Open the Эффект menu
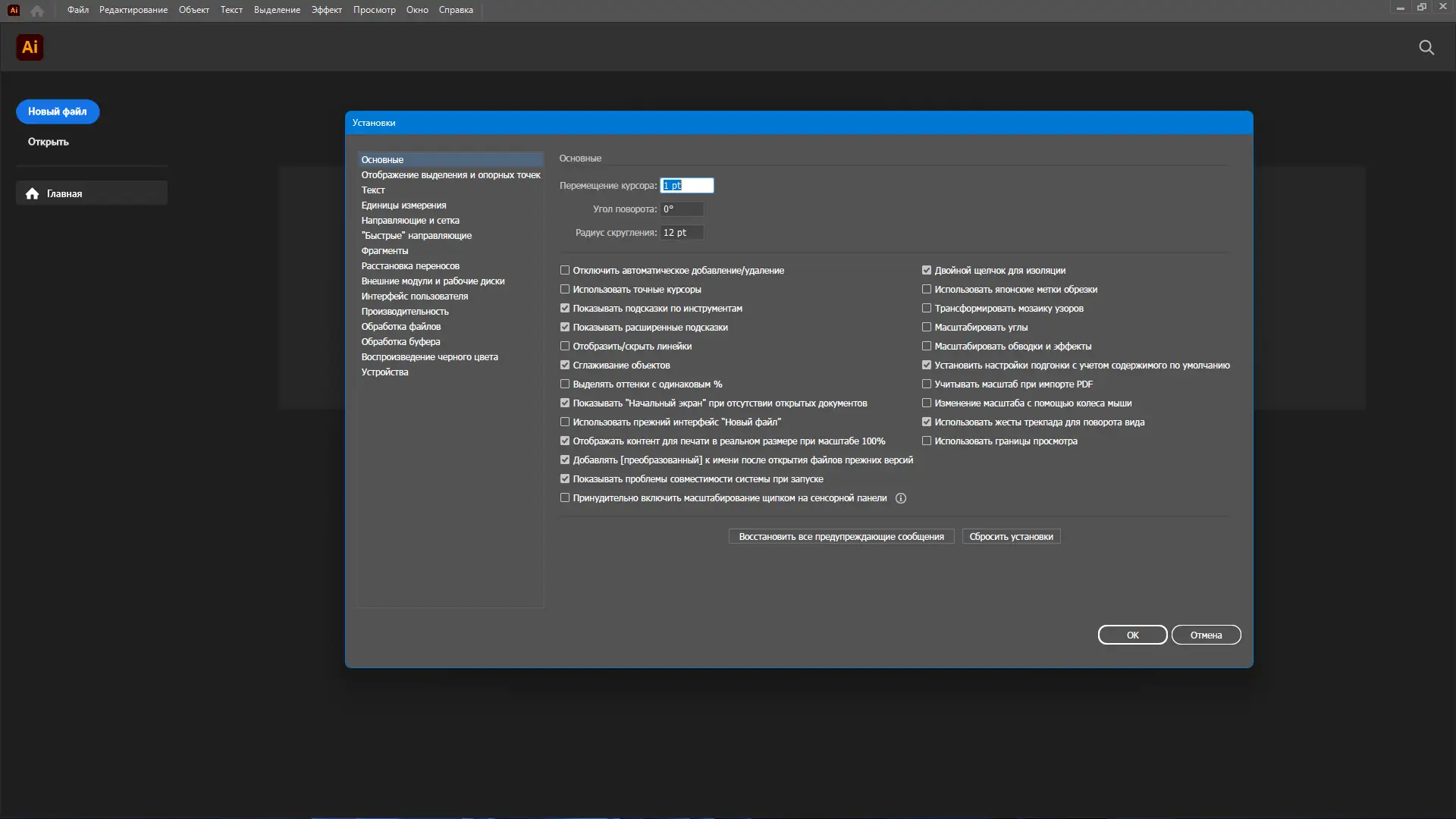The height and width of the screenshot is (819, 1456). 326,10
